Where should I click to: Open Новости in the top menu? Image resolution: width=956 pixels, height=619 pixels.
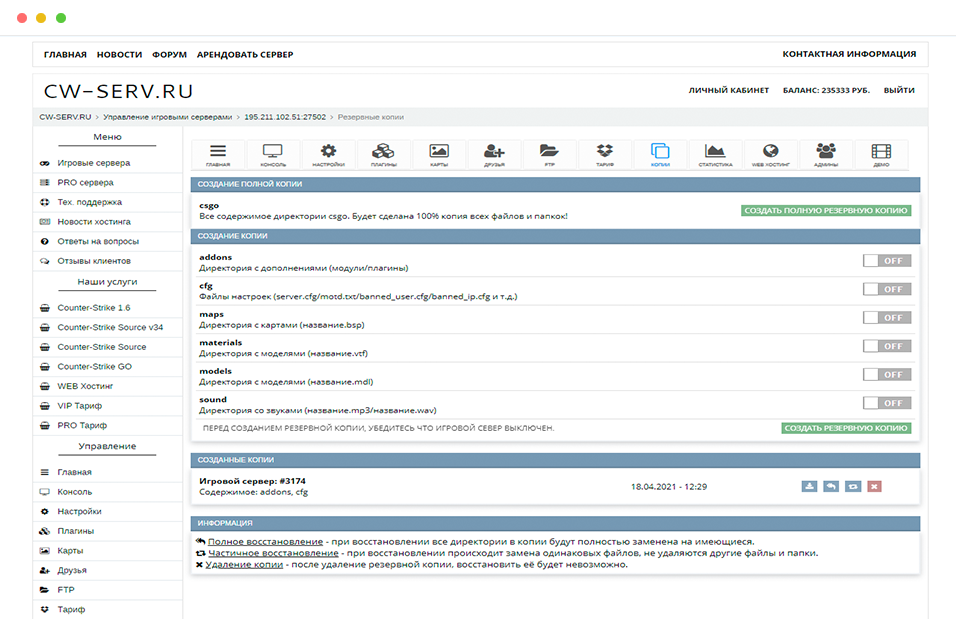(119, 55)
